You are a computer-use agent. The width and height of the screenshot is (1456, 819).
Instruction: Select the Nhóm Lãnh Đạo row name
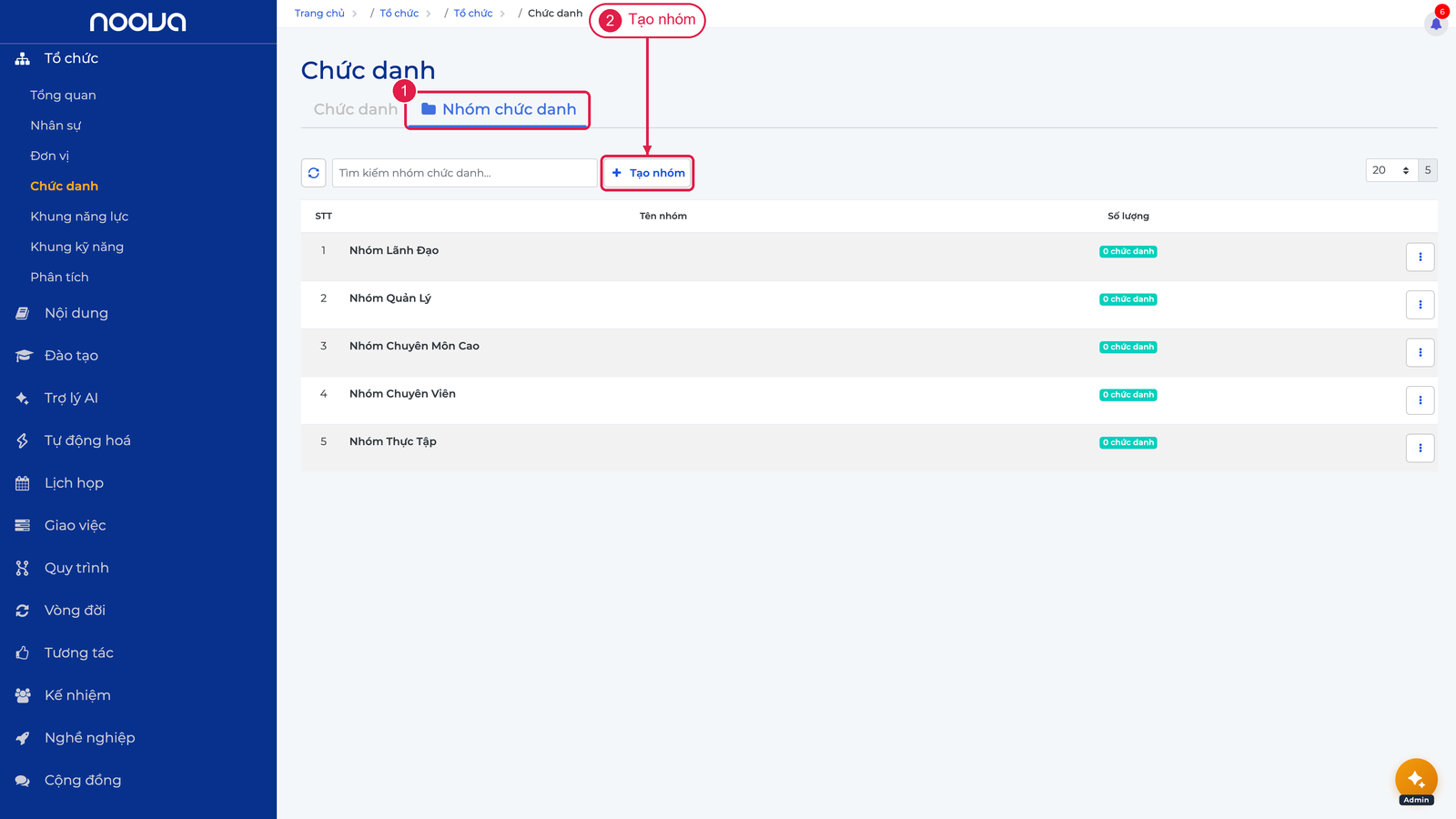394,250
